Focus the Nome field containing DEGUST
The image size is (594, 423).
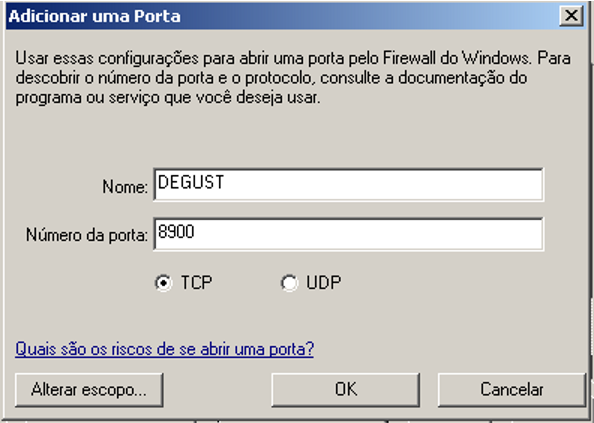point(348,184)
